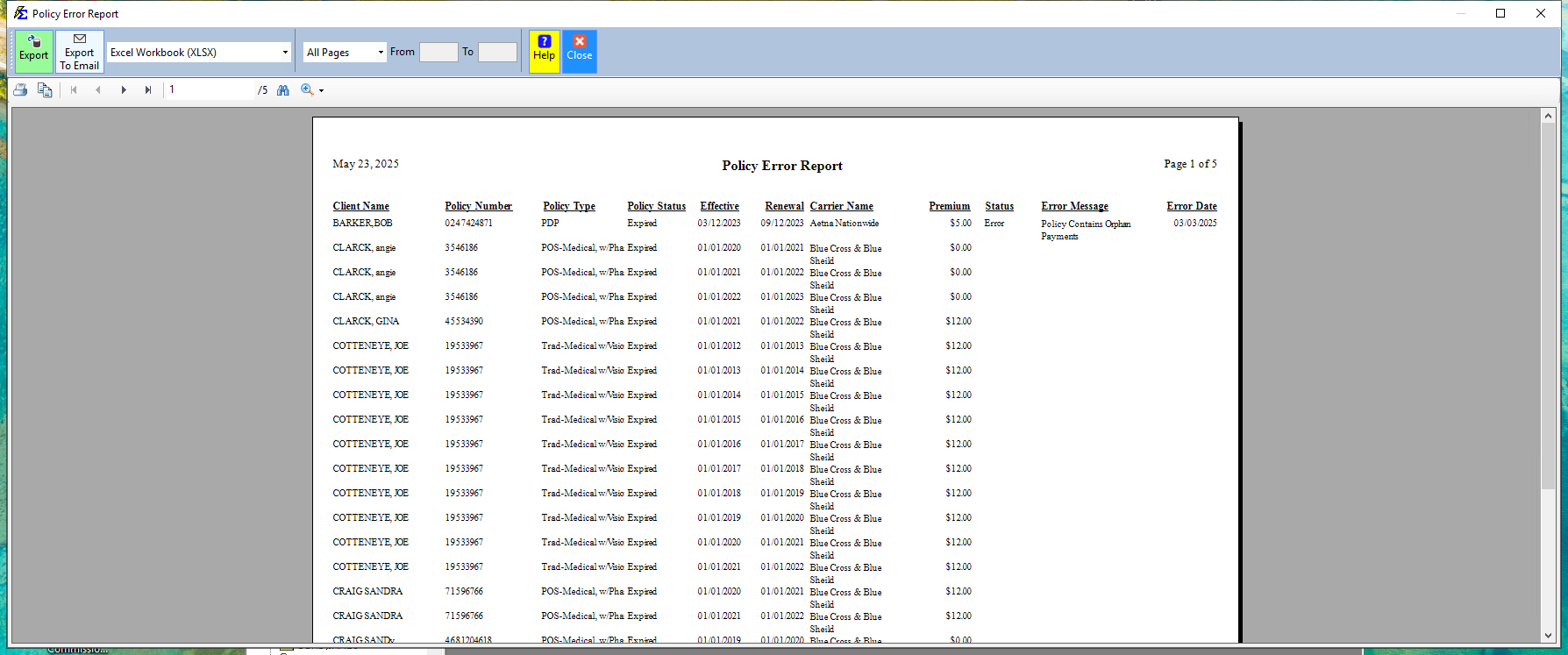Click the report date May 23, 2025
The image size is (1568, 655).
tap(366, 164)
